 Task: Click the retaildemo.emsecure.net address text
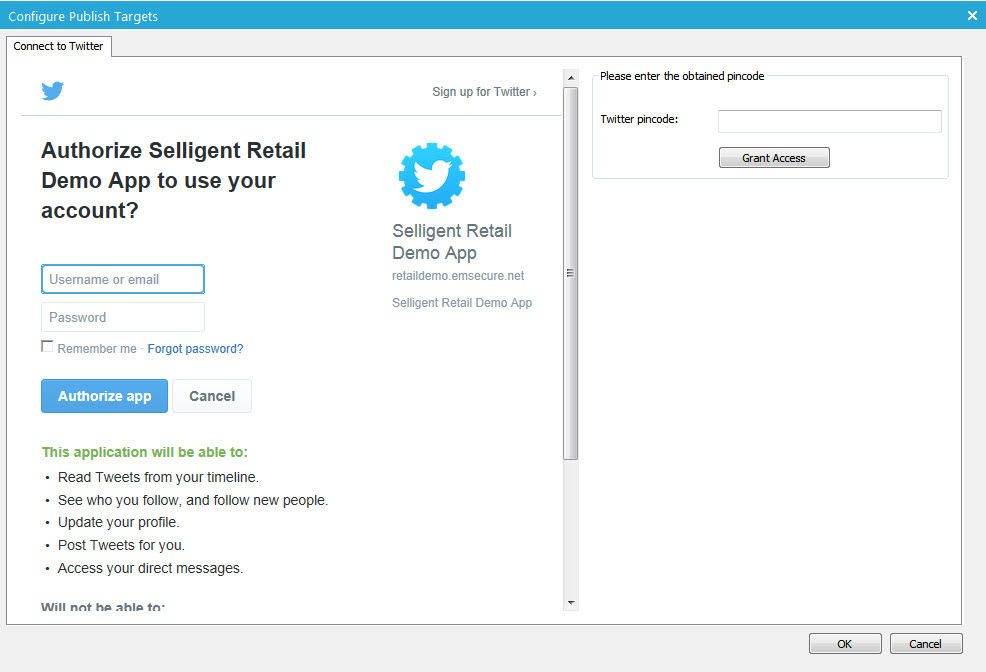[458, 276]
